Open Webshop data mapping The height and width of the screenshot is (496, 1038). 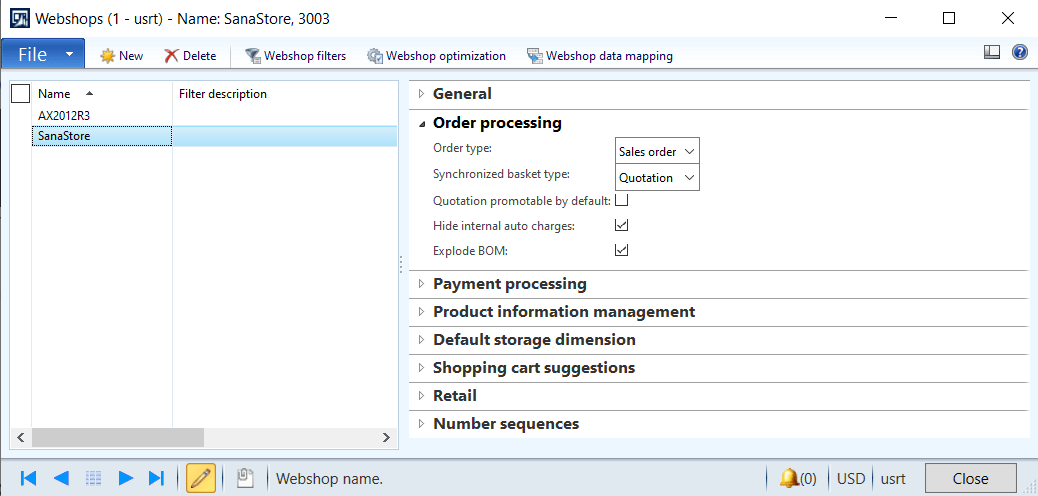[x=535, y=56]
